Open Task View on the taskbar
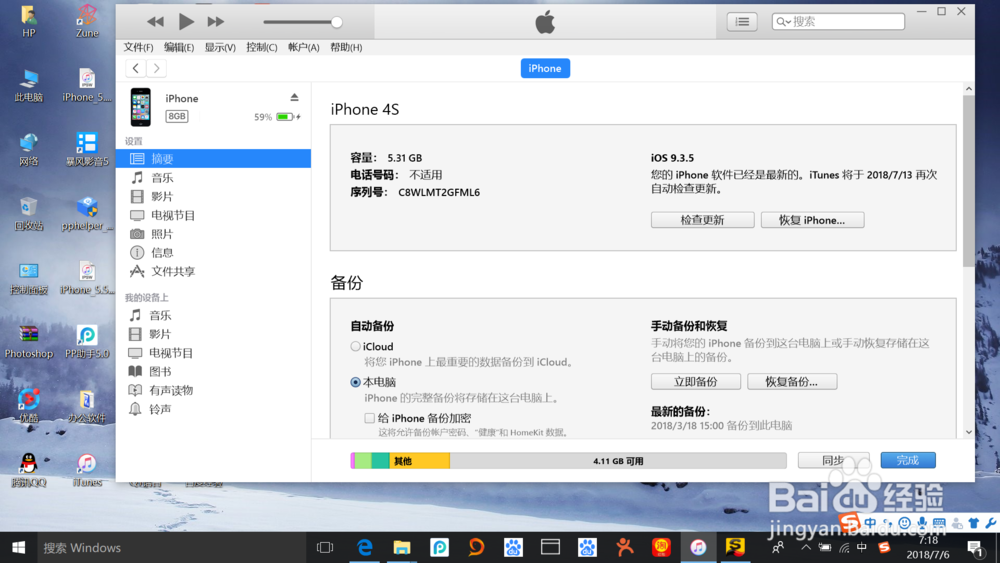The height and width of the screenshot is (563, 1000). tap(325, 548)
